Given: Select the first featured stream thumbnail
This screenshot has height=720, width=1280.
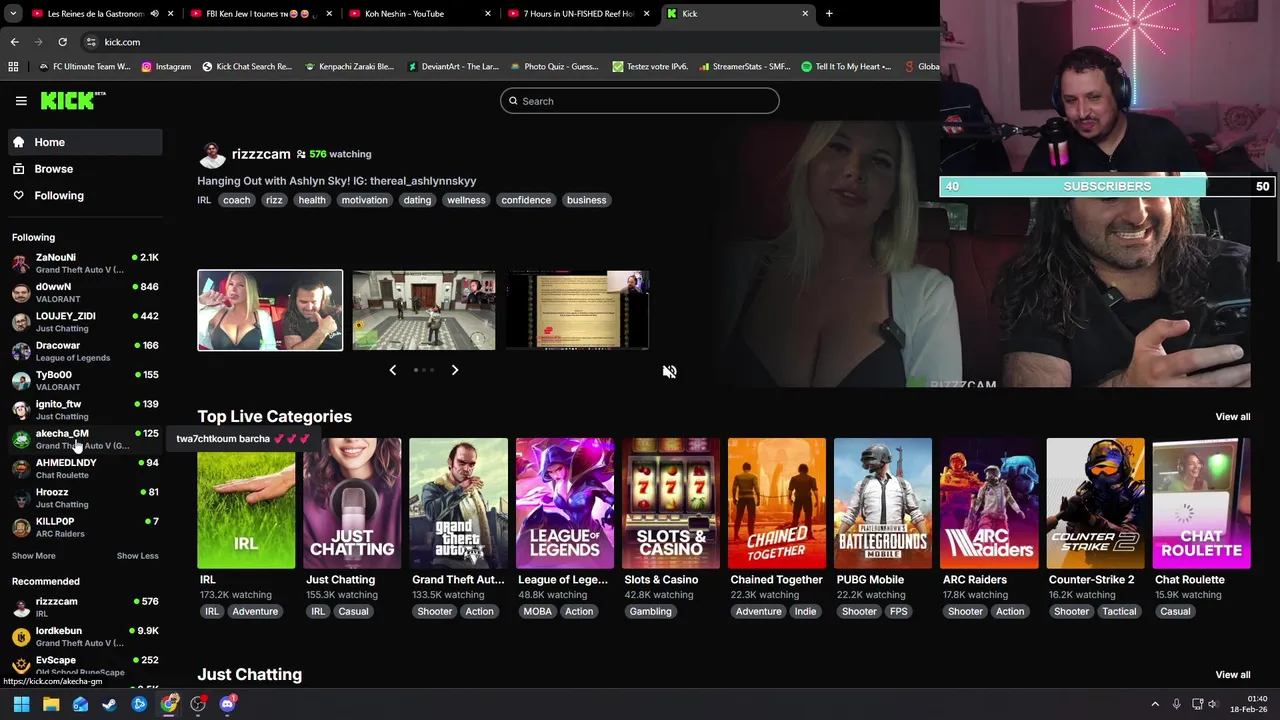Looking at the screenshot, I should point(270,310).
